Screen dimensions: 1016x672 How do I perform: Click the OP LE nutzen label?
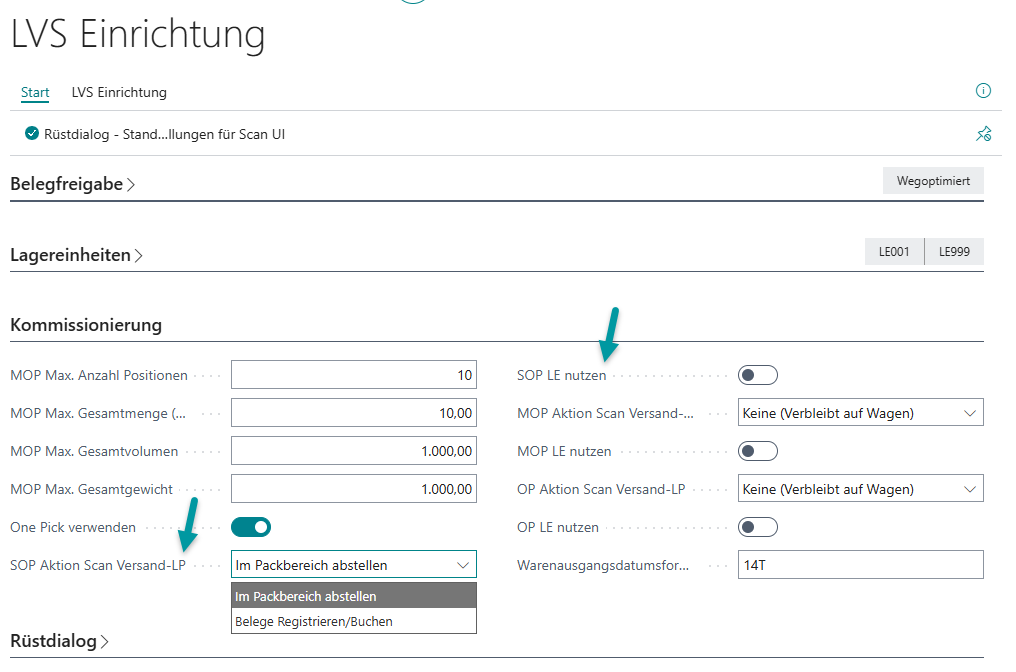point(558,527)
